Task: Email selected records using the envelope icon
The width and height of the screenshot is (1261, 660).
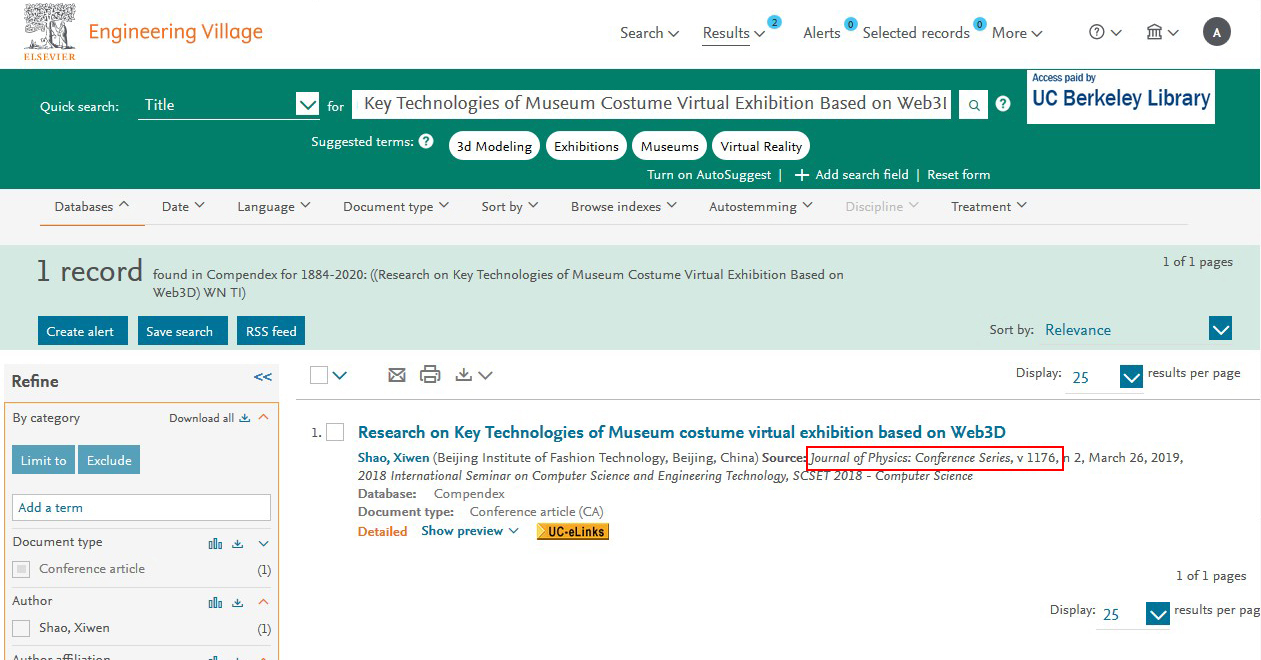Action: click(397, 375)
